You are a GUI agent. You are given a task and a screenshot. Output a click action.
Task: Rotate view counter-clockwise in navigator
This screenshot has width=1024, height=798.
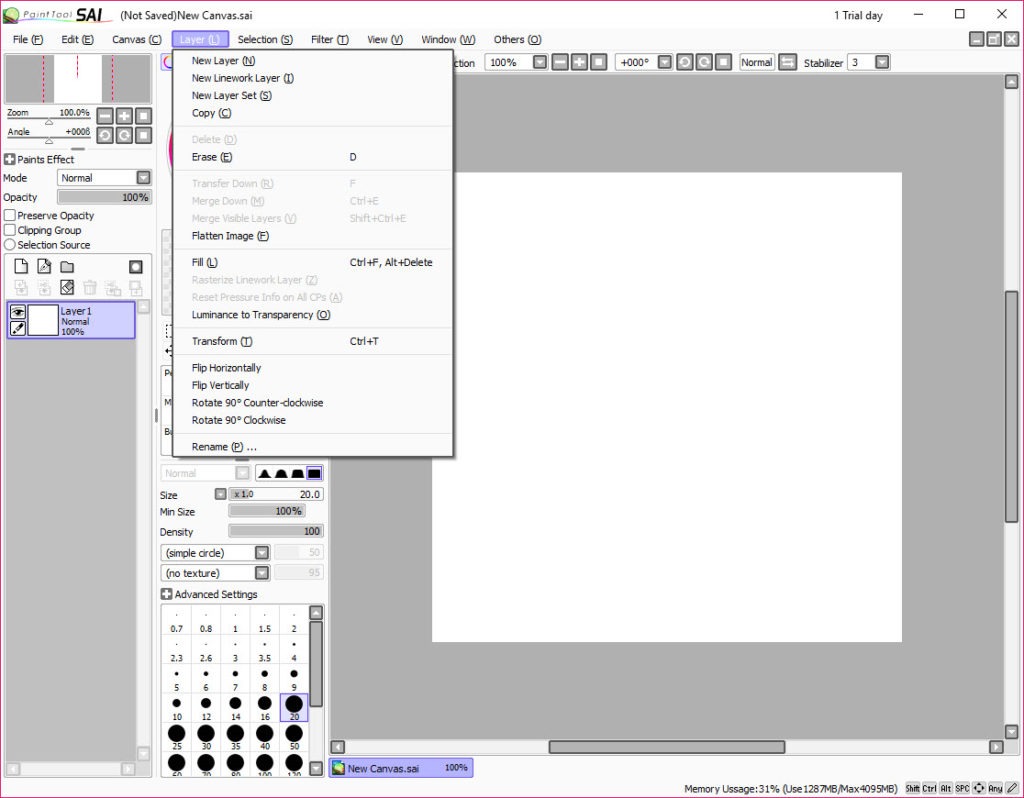click(105, 135)
